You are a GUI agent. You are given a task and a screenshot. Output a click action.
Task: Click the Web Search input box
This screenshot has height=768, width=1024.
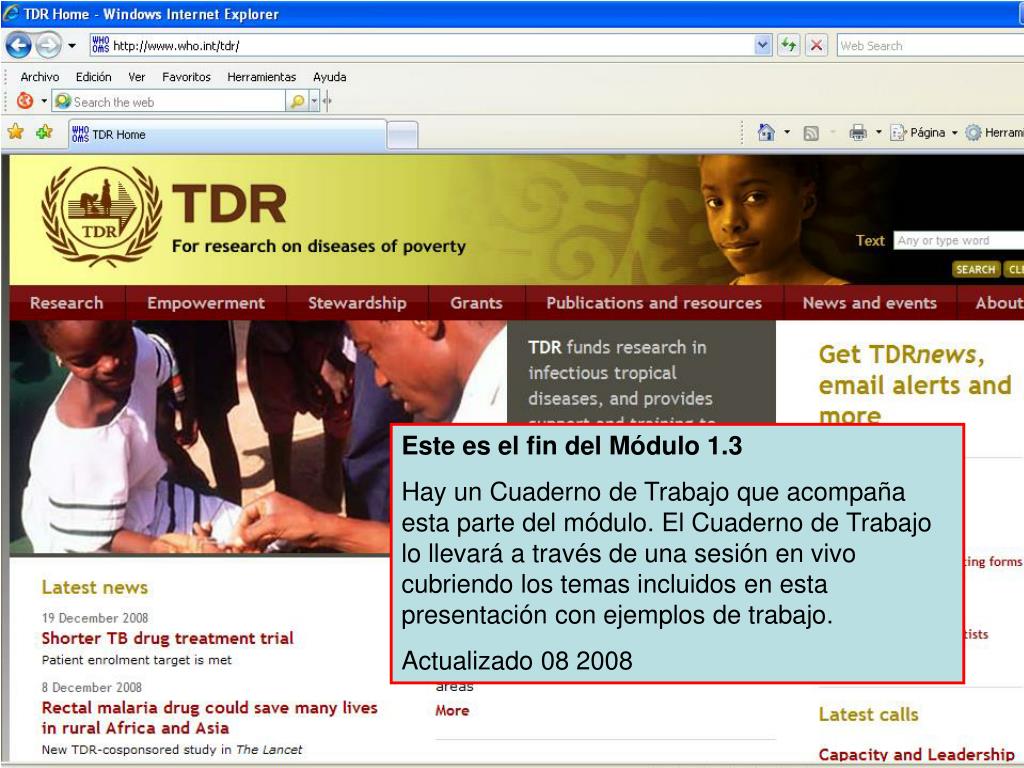pos(931,46)
